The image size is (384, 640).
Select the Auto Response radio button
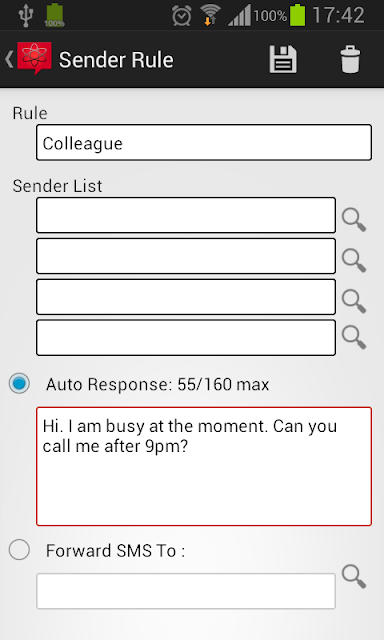19,383
